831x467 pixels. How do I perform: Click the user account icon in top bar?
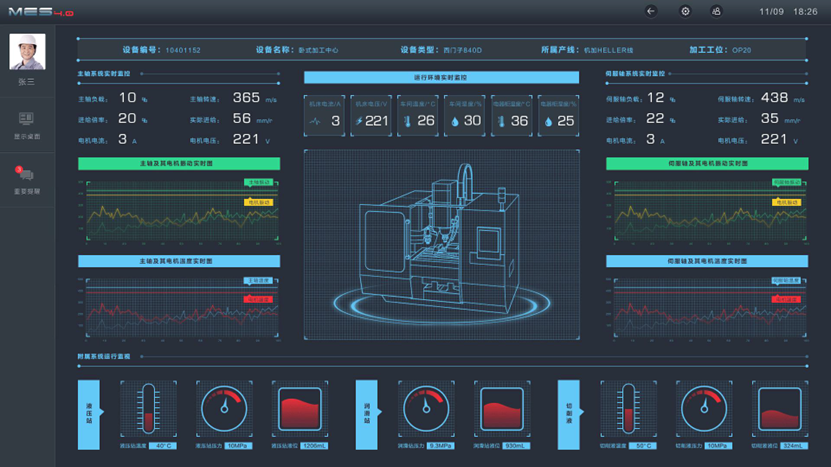(716, 11)
